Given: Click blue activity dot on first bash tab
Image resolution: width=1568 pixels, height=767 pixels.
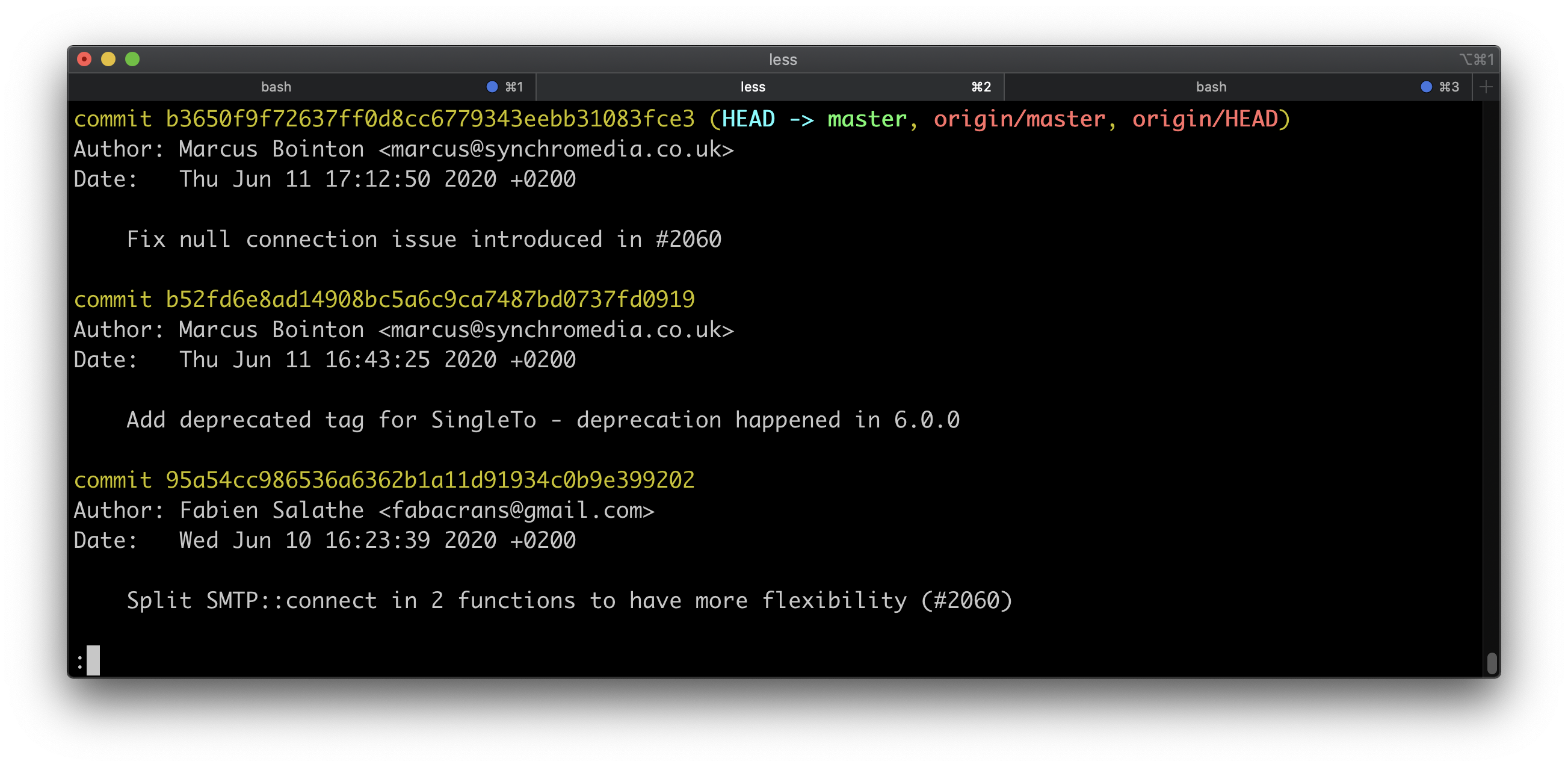Looking at the screenshot, I should point(492,87).
